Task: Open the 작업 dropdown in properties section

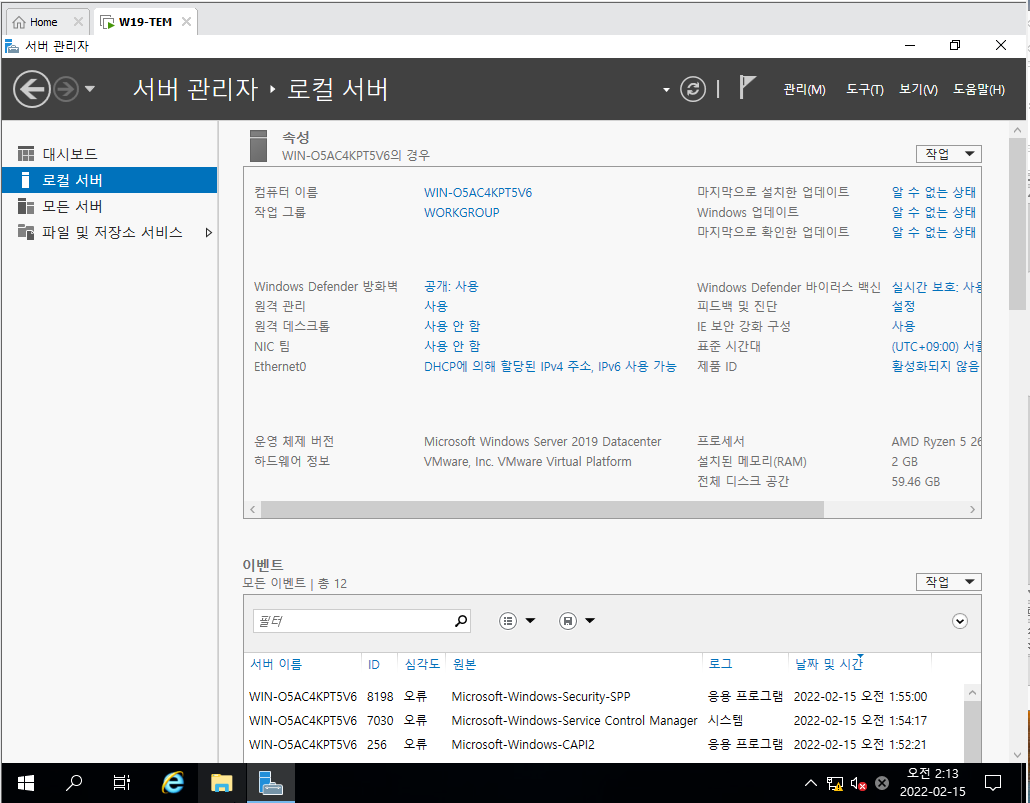Action: (x=949, y=154)
